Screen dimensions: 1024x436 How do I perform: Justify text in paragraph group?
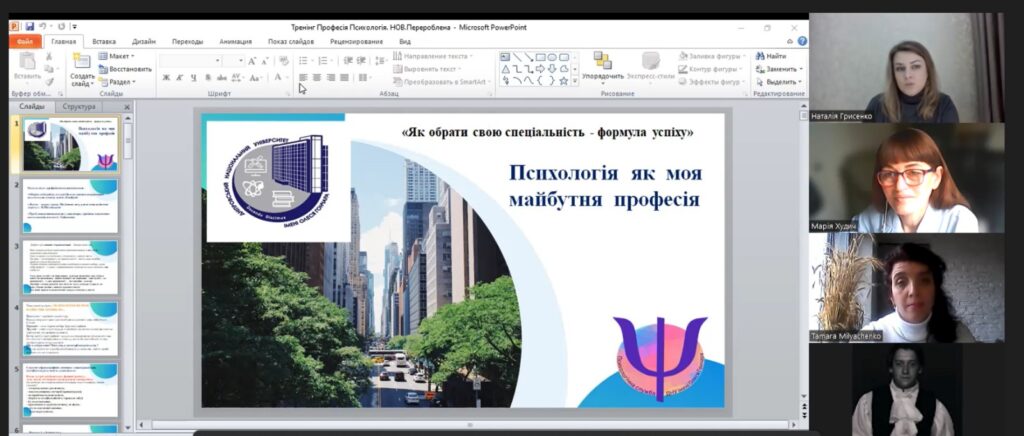[x=344, y=77]
